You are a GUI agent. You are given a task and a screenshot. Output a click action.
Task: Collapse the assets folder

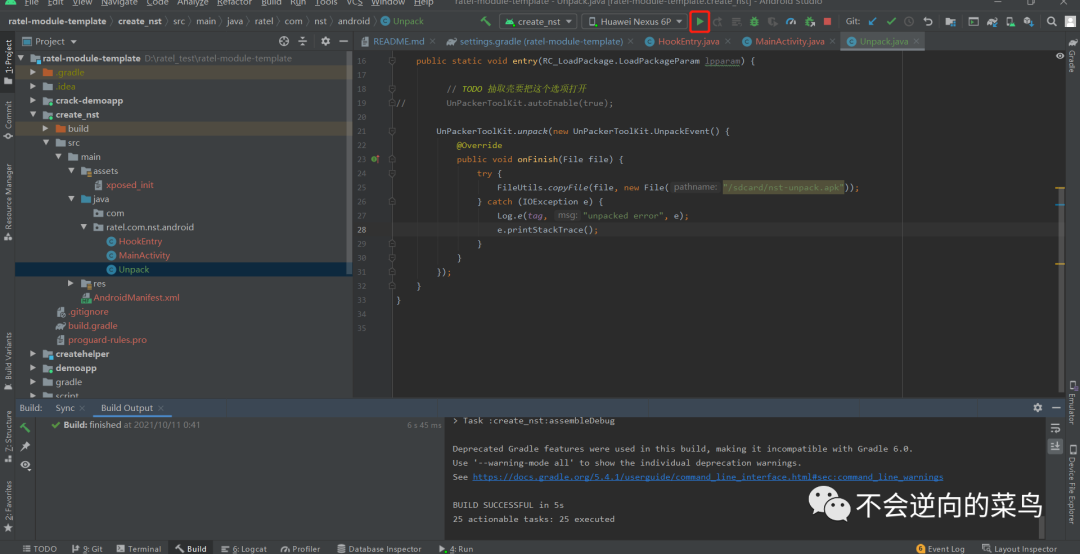[x=72, y=171]
